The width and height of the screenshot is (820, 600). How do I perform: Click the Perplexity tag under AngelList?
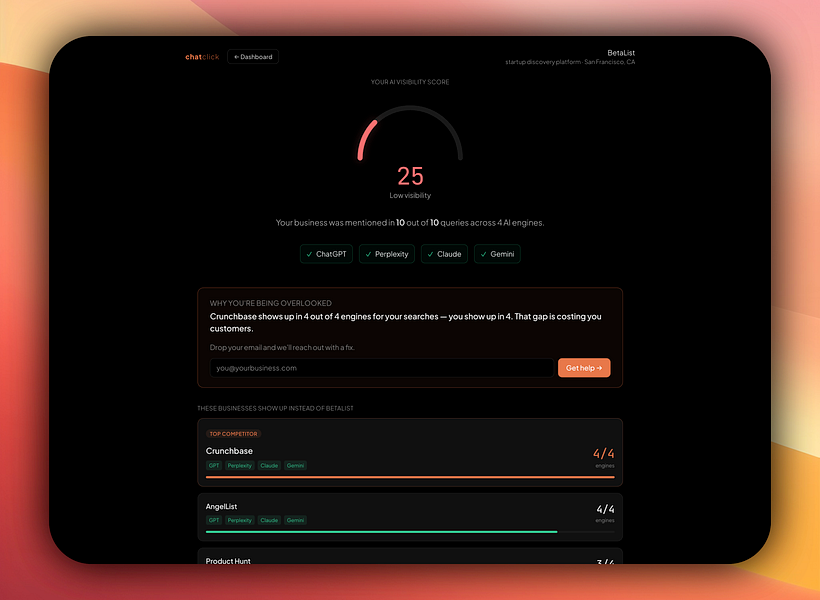point(240,520)
